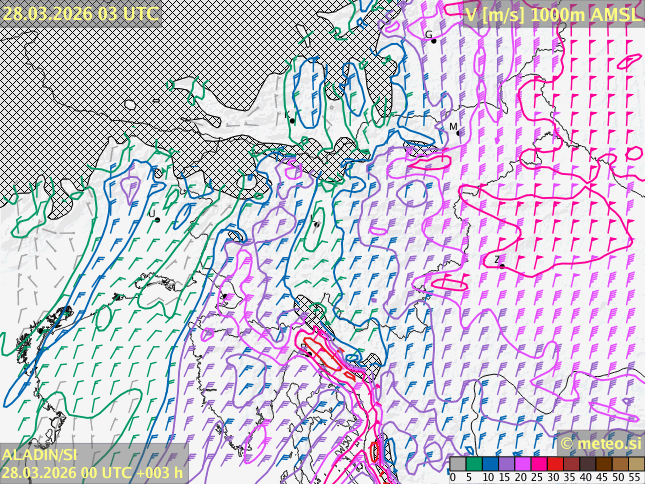Click the V [m/s] 1000m AMSL title

coord(553,13)
